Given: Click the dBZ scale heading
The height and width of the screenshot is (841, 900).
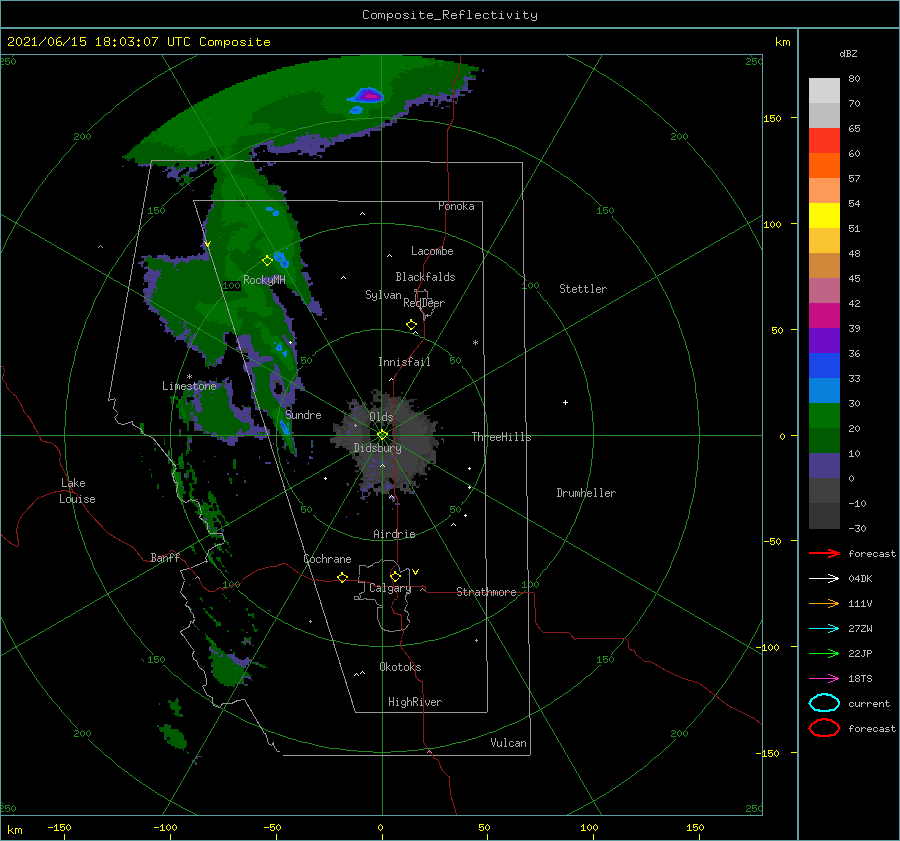Looking at the screenshot, I should tap(848, 53).
